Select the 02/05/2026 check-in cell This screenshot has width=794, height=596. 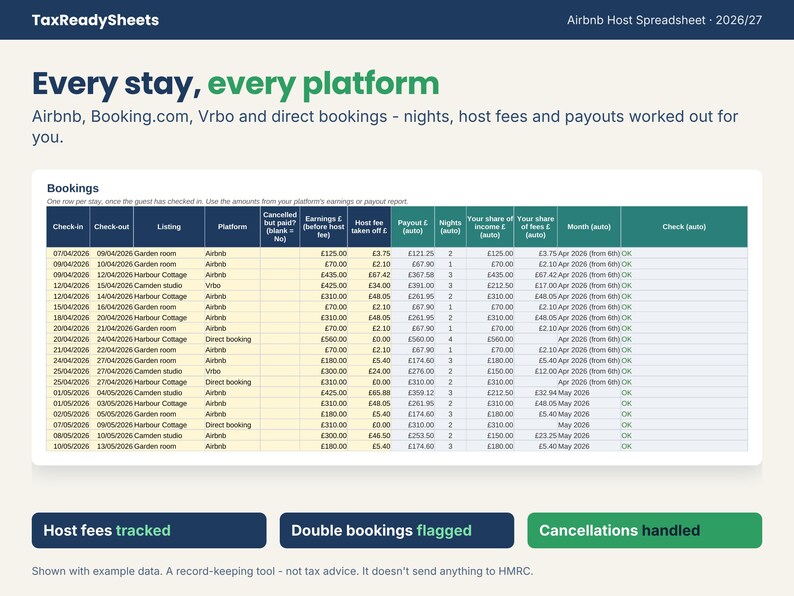[68, 414]
